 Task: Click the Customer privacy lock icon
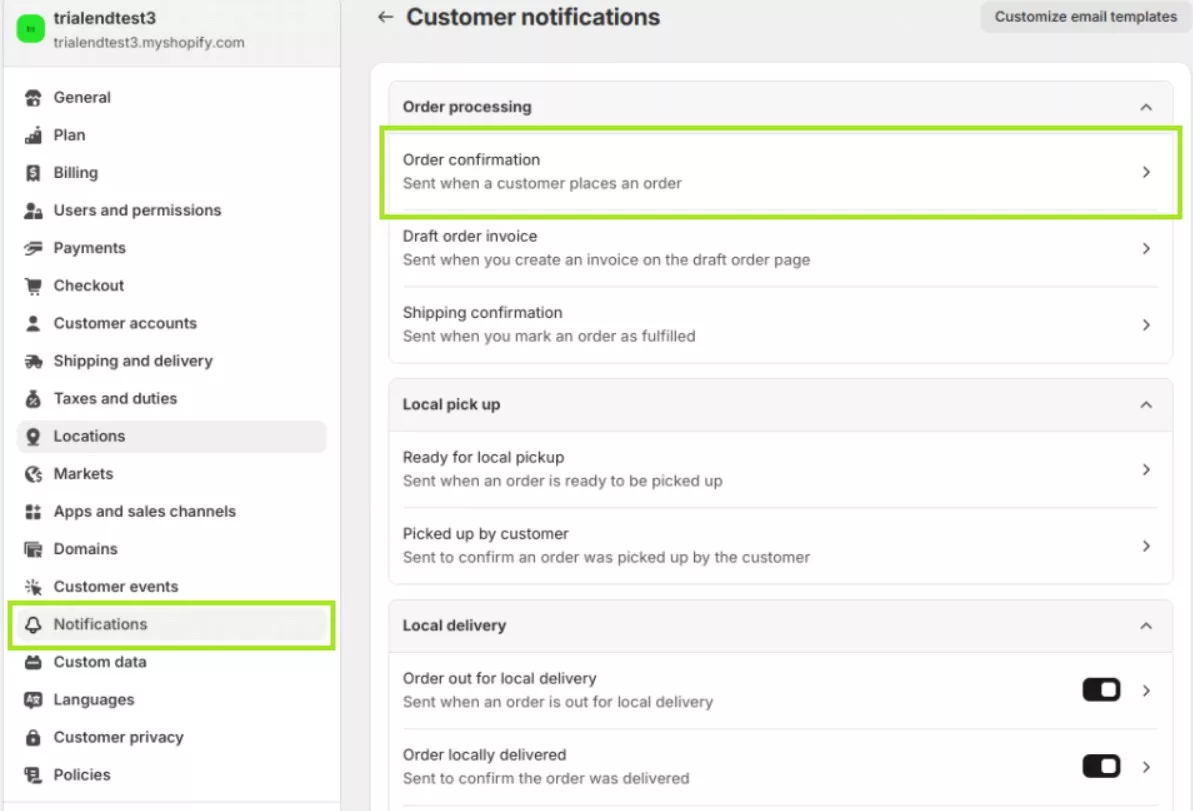[33, 737]
